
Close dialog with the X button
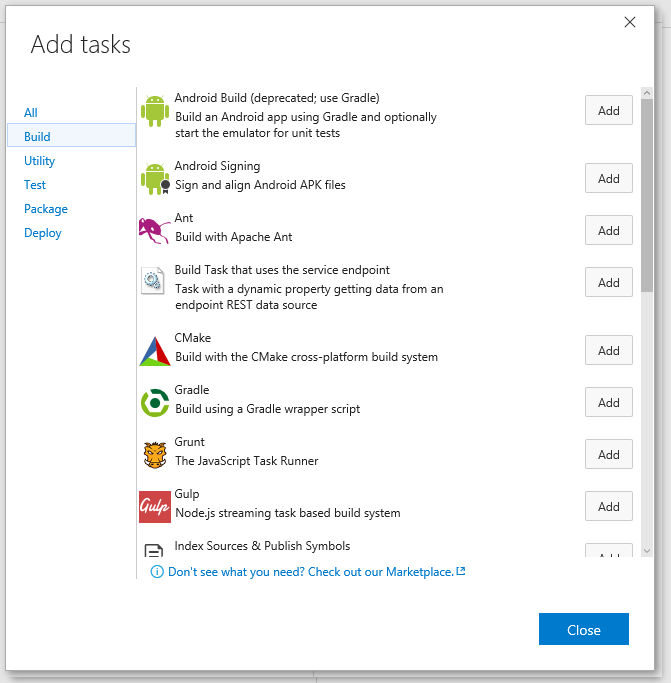(630, 22)
